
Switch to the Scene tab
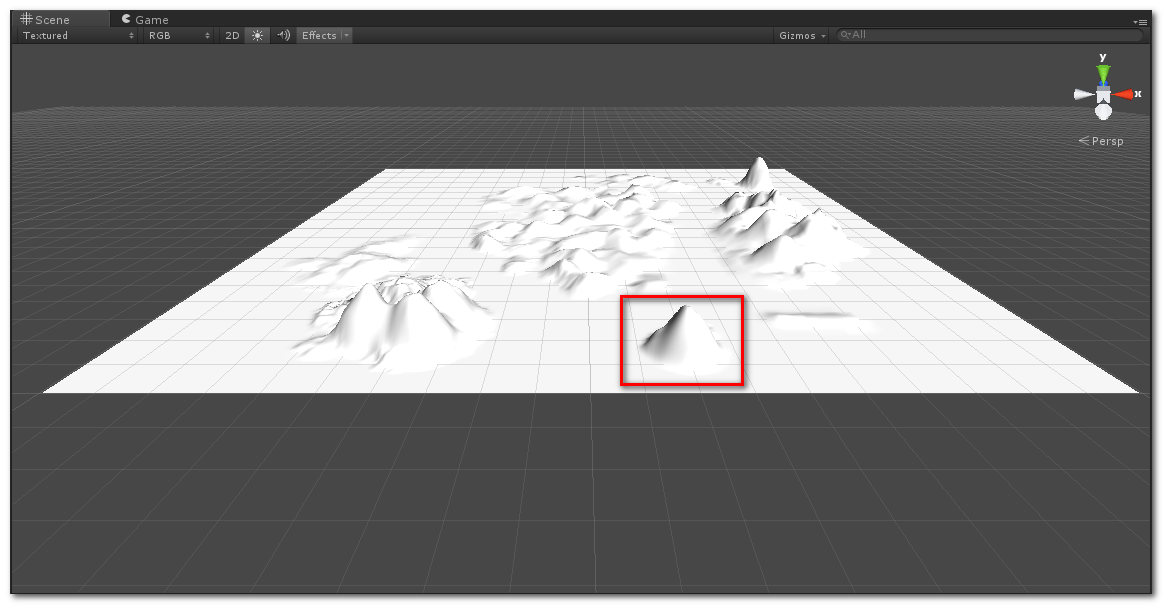(x=59, y=19)
